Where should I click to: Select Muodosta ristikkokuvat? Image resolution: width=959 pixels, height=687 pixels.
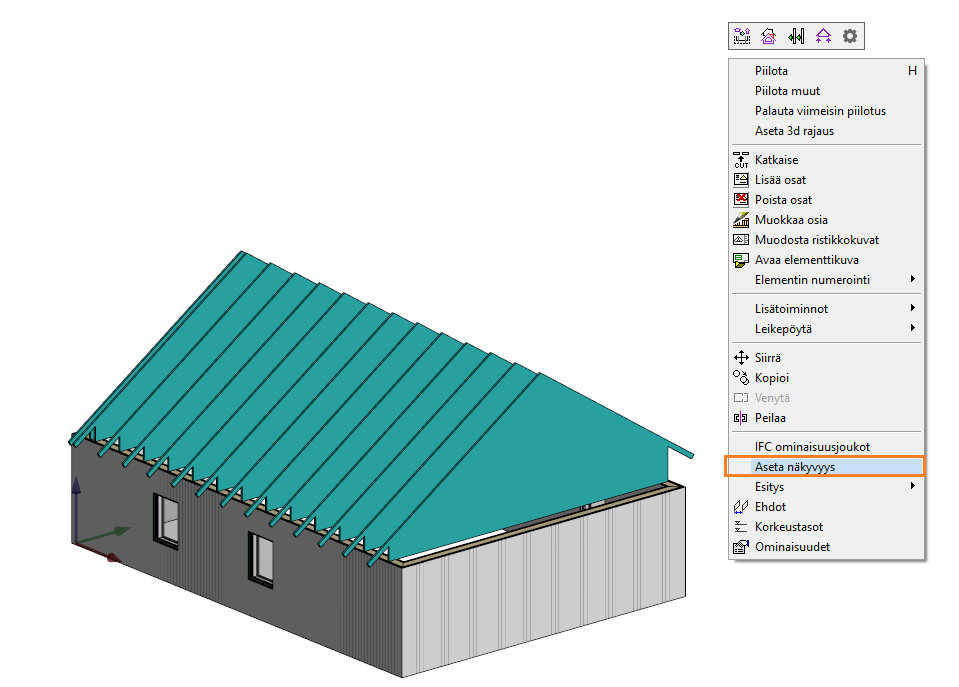coord(816,240)
